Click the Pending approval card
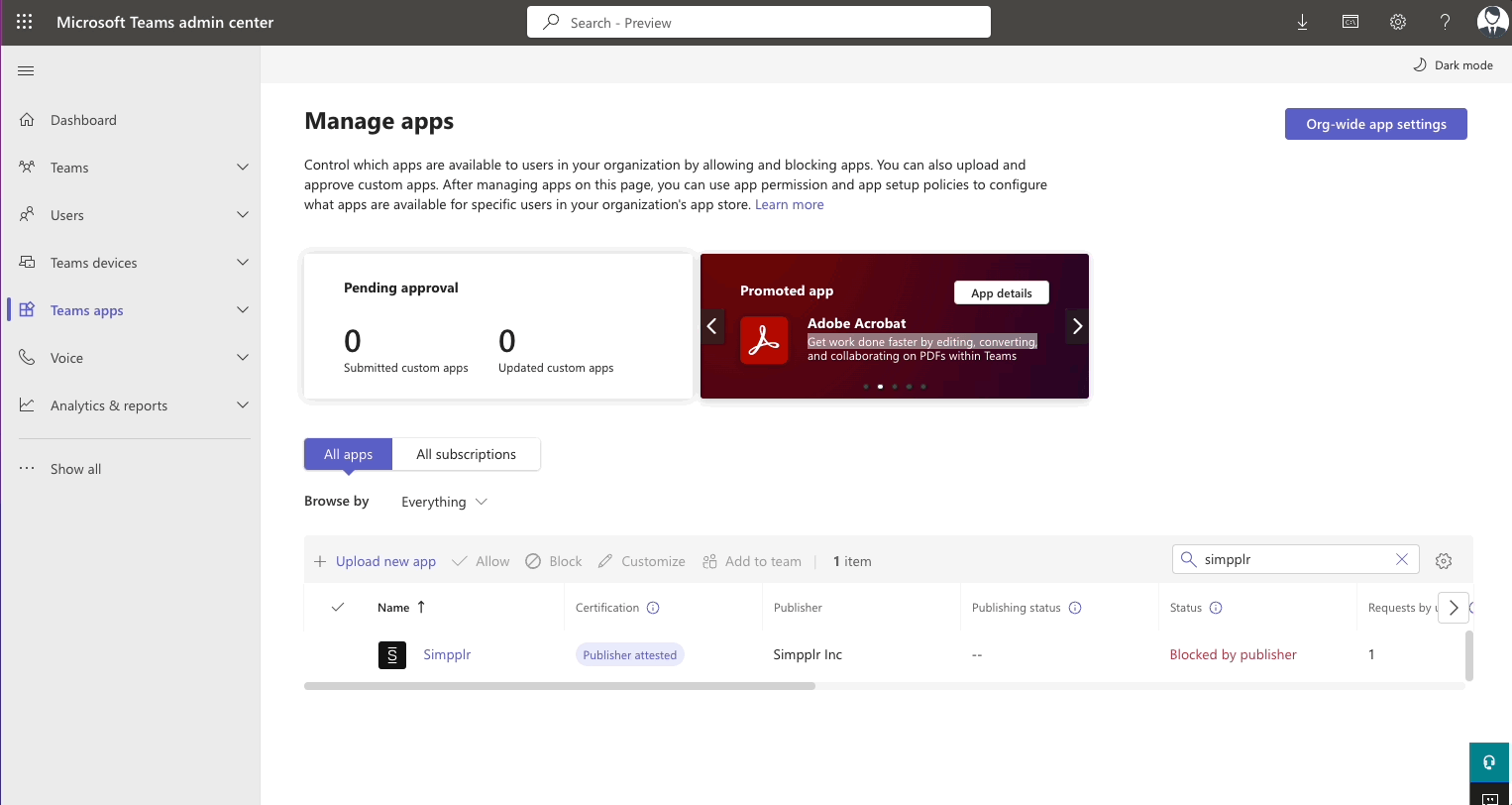 [497, 326]
